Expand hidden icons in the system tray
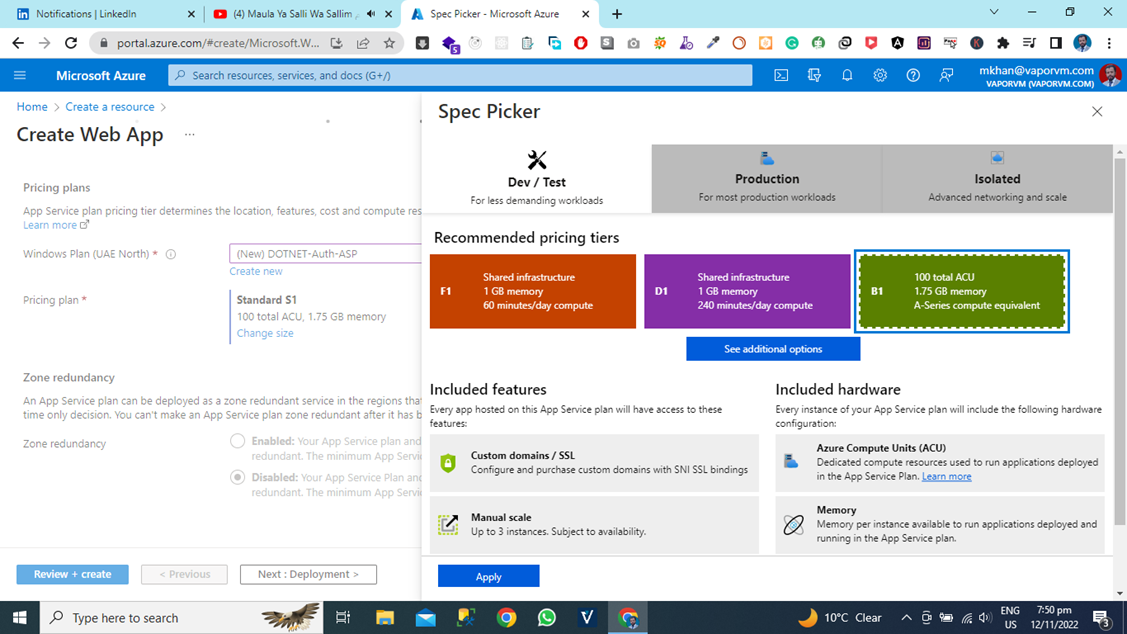The height and width of the screenshot is (634, 1127). 906,617
